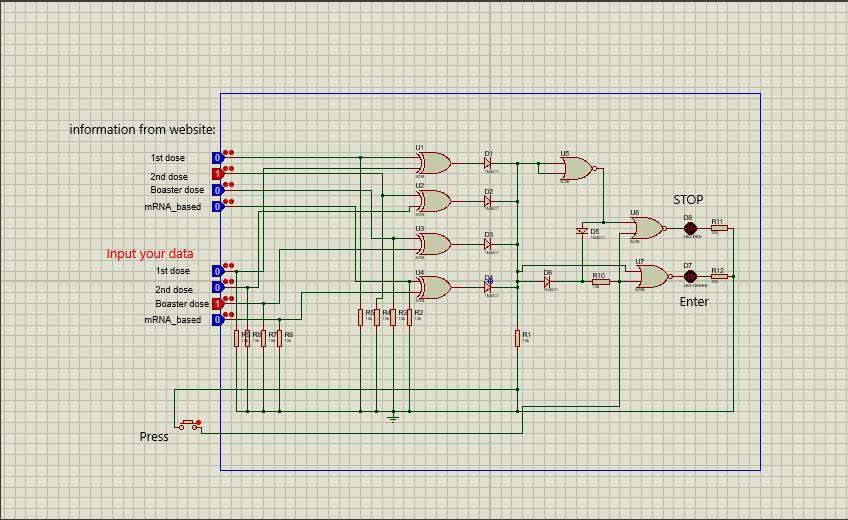Toggle the input data mRNA_based logic state
The image size is (848, 520).
[x=217, y=319]
